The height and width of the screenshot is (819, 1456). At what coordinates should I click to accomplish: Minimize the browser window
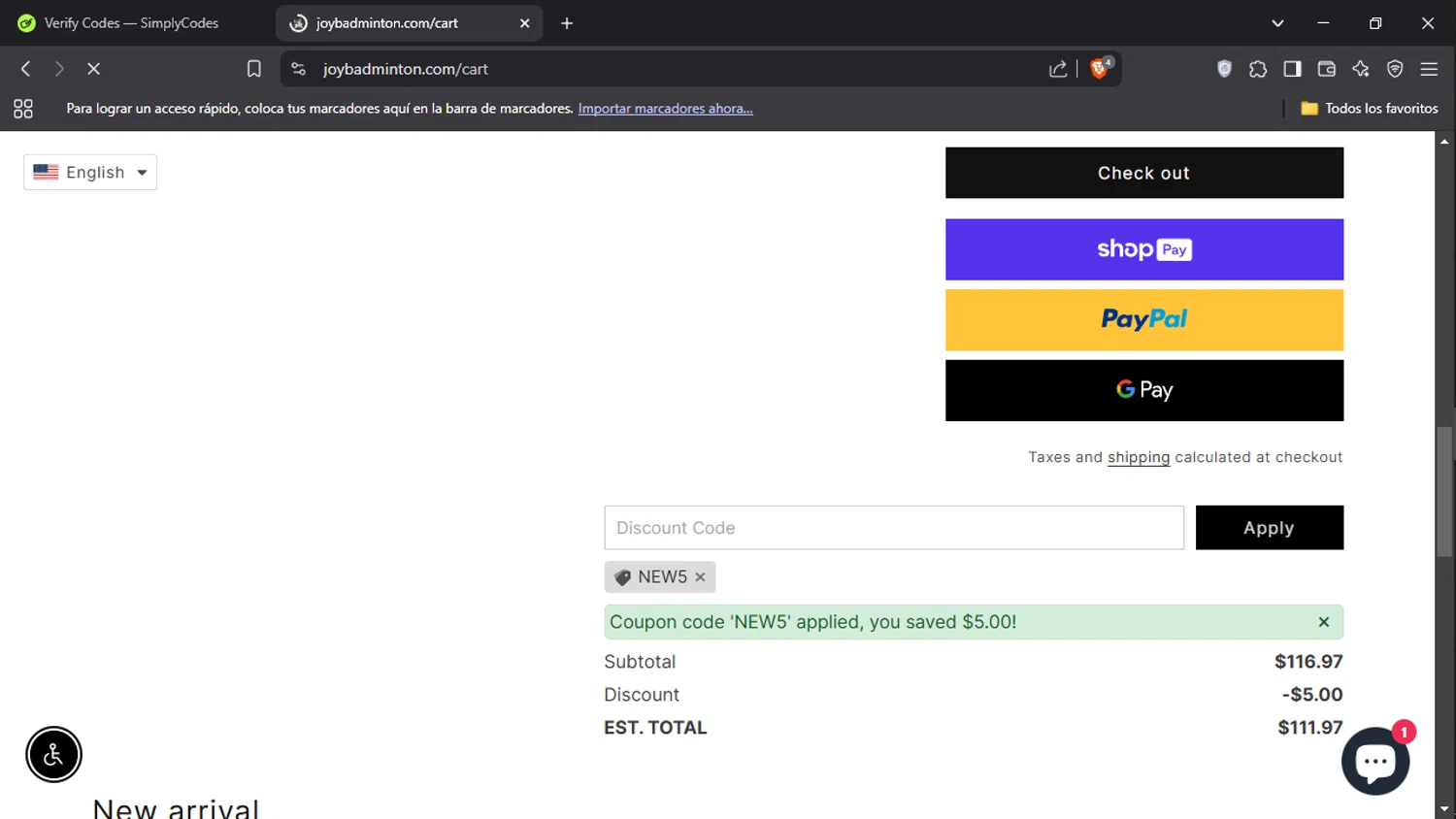pos(1323,23)
